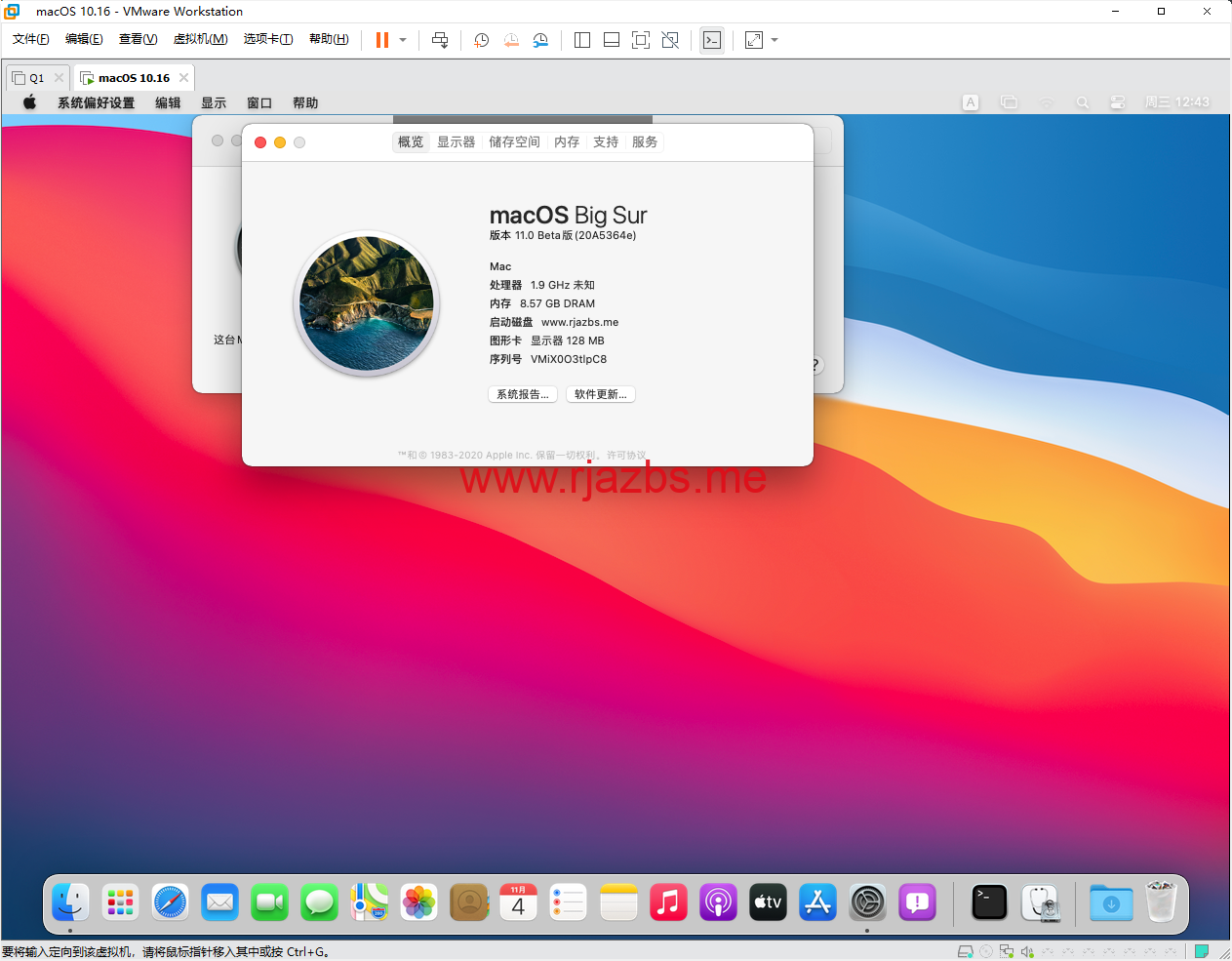Open the snapshot manager toolbar icon
This screenshot has height=961, width=1232.
tap(540, 40)
